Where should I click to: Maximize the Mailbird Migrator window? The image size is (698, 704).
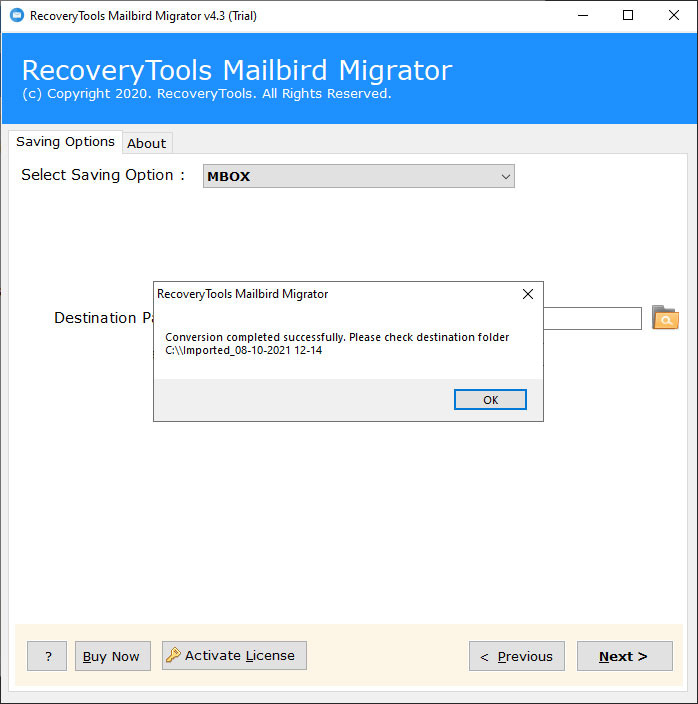628,16
